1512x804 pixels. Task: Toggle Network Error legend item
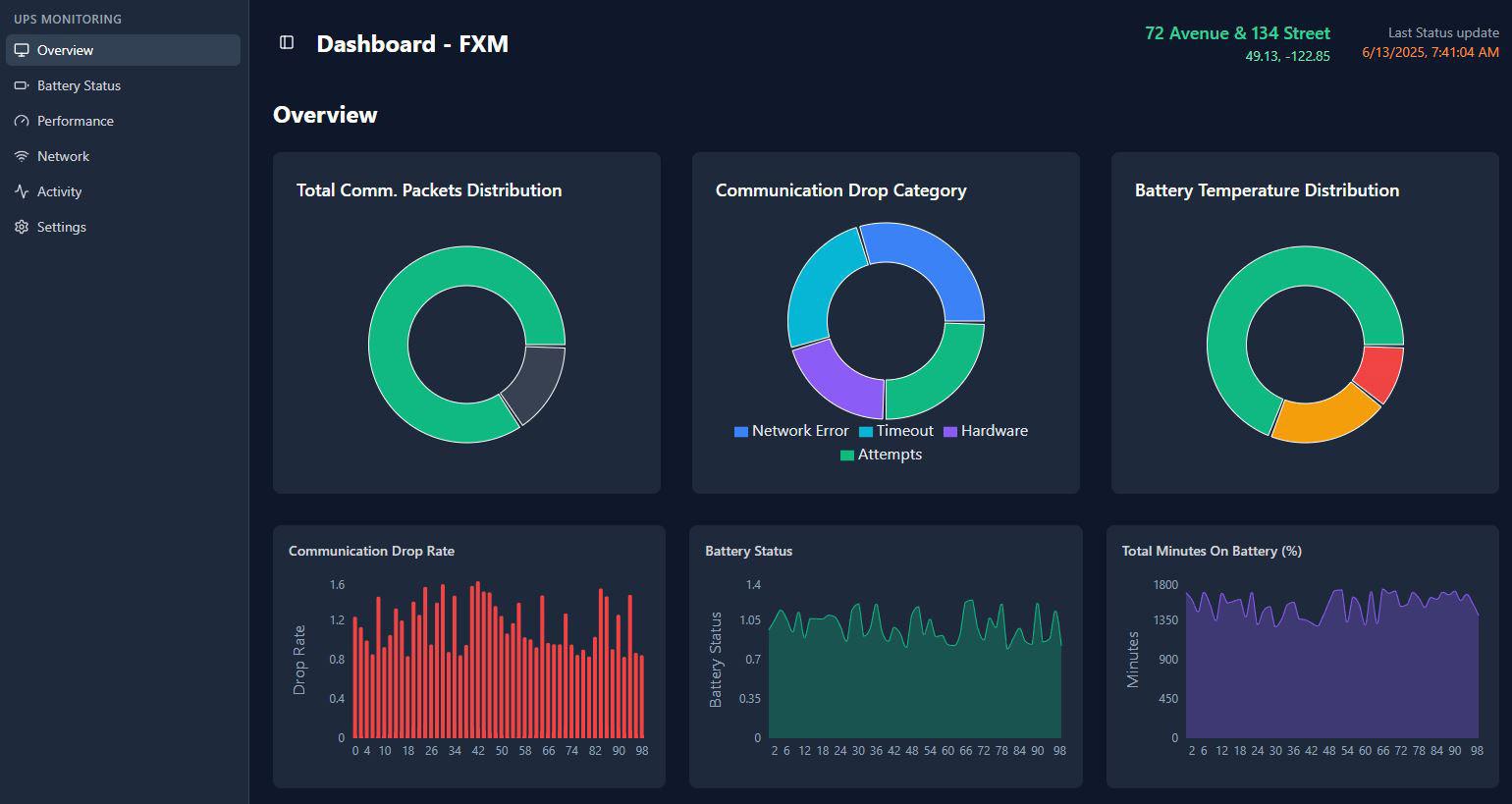pyautogui.click(x=791, y=431)
